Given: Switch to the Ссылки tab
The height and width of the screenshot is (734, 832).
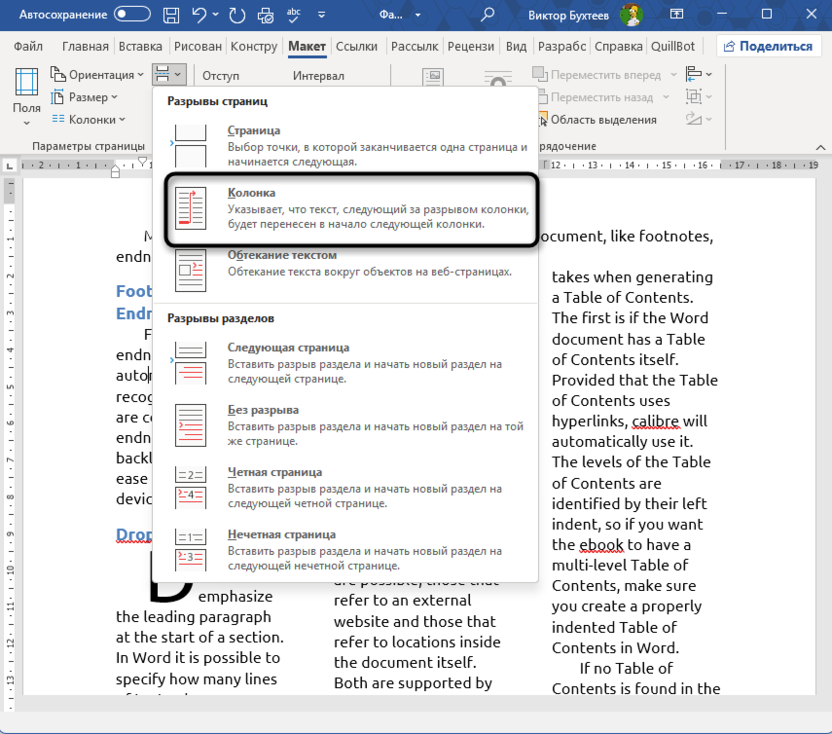Looking at the screenshot, I should [357, 46].
